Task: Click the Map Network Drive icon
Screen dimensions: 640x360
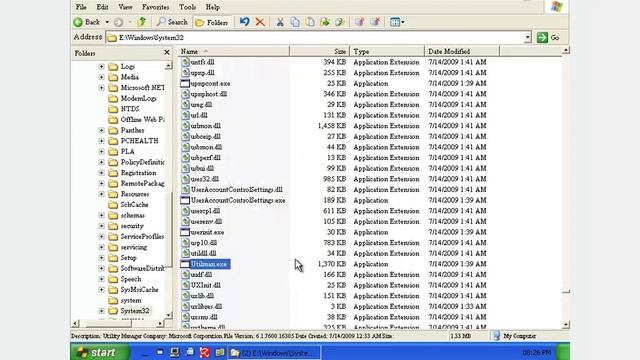Action: point(359,22)
